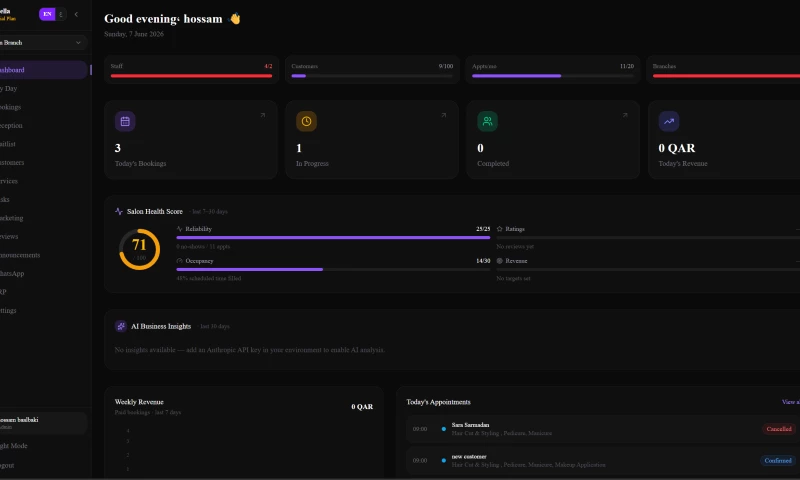Image resolution: width=800 pixels, height=480 pixels.
Task: Click the Occupancy gauge icon
Action: (x=179, y=261)
